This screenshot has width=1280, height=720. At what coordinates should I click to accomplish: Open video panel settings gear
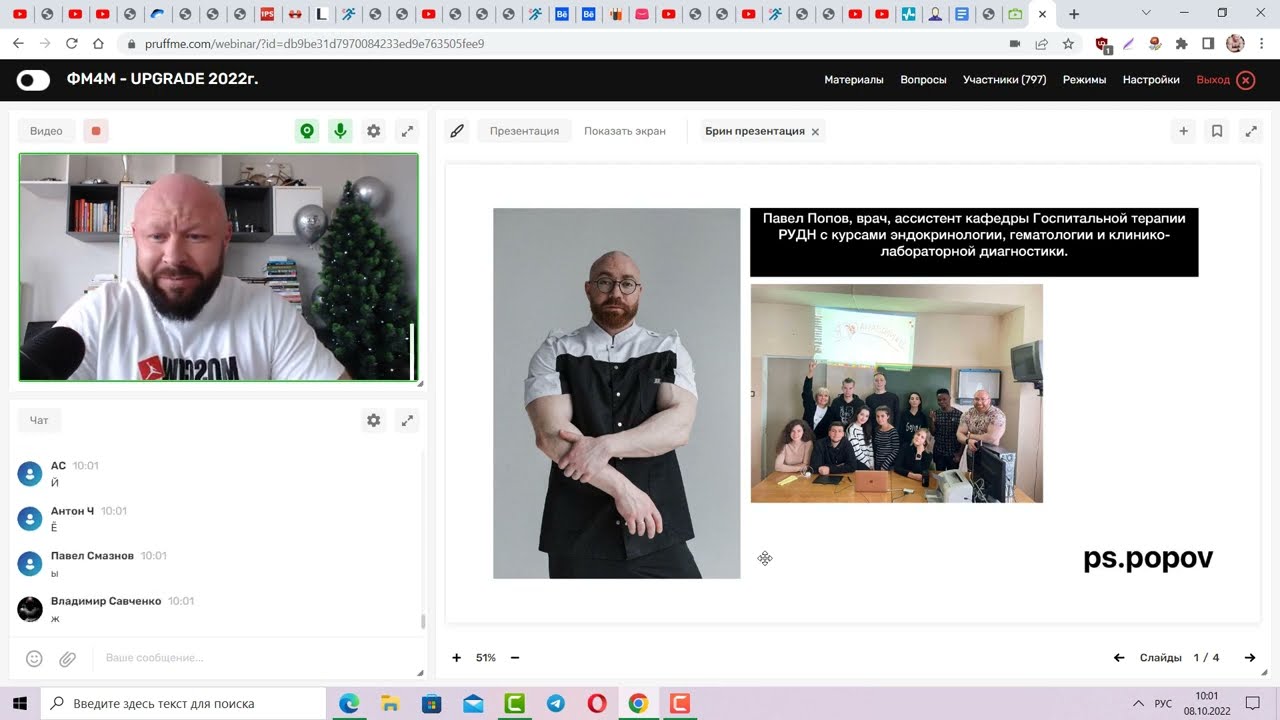click(x=374, y=131)
